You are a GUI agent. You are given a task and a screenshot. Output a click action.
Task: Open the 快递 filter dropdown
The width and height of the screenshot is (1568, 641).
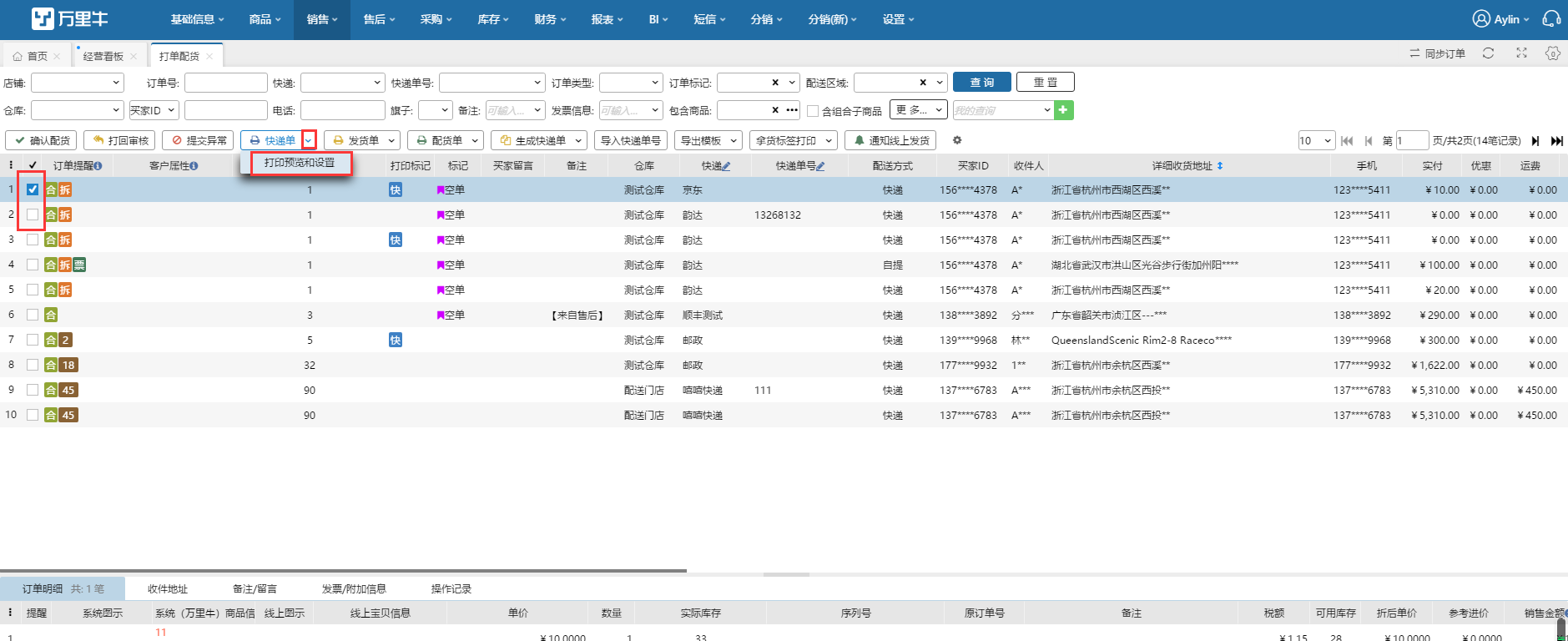click(342, 83)
